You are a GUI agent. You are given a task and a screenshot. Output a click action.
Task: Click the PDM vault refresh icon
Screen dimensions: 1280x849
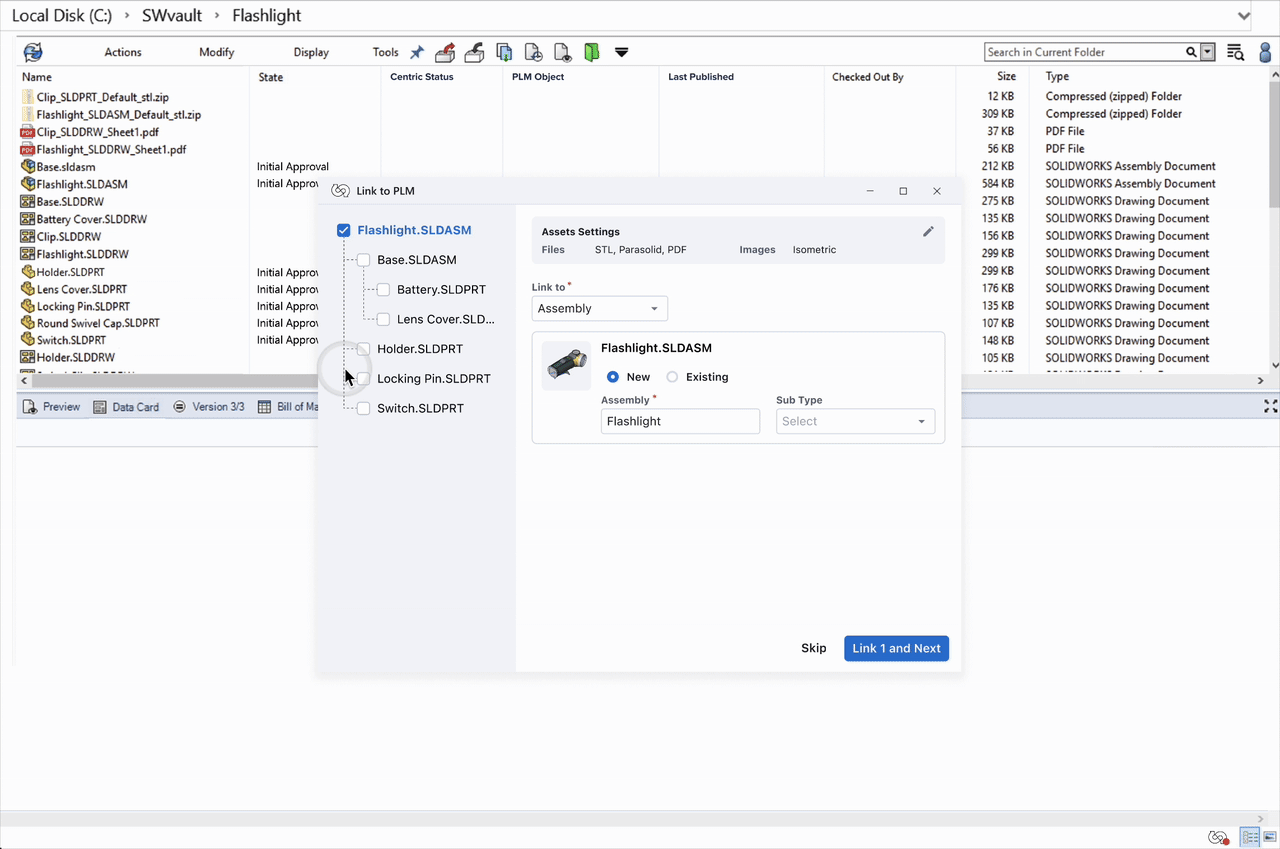coord(33,52)
